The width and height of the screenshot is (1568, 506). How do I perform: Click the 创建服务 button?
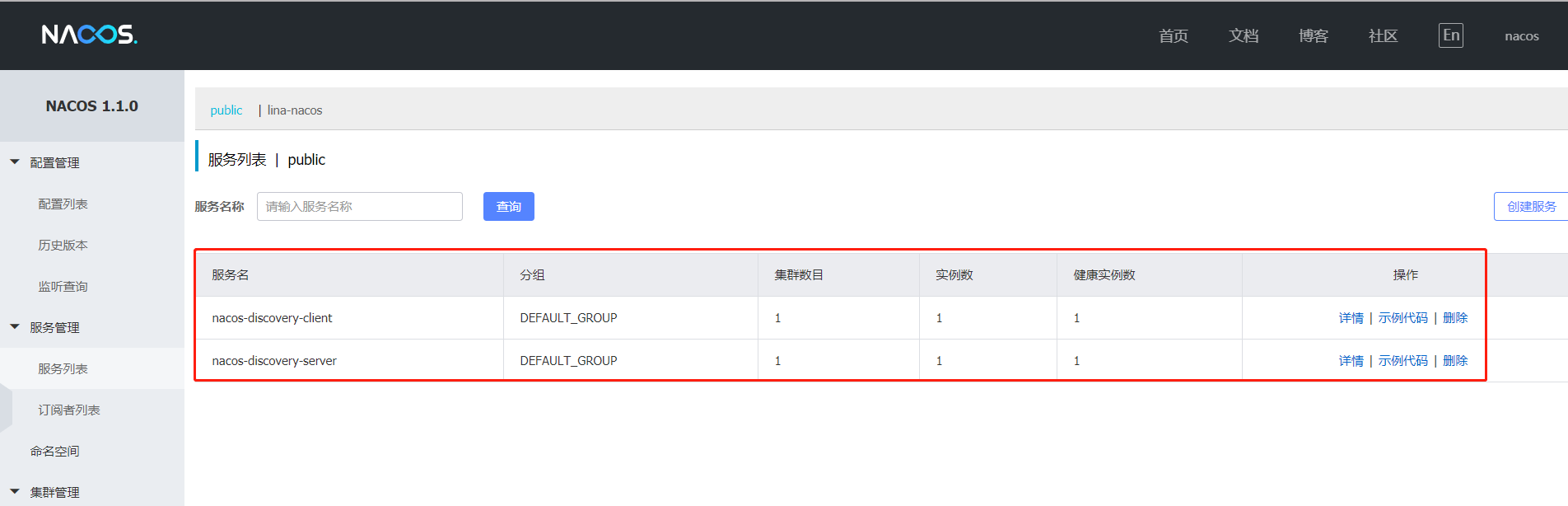click(x=1531, y=207)
